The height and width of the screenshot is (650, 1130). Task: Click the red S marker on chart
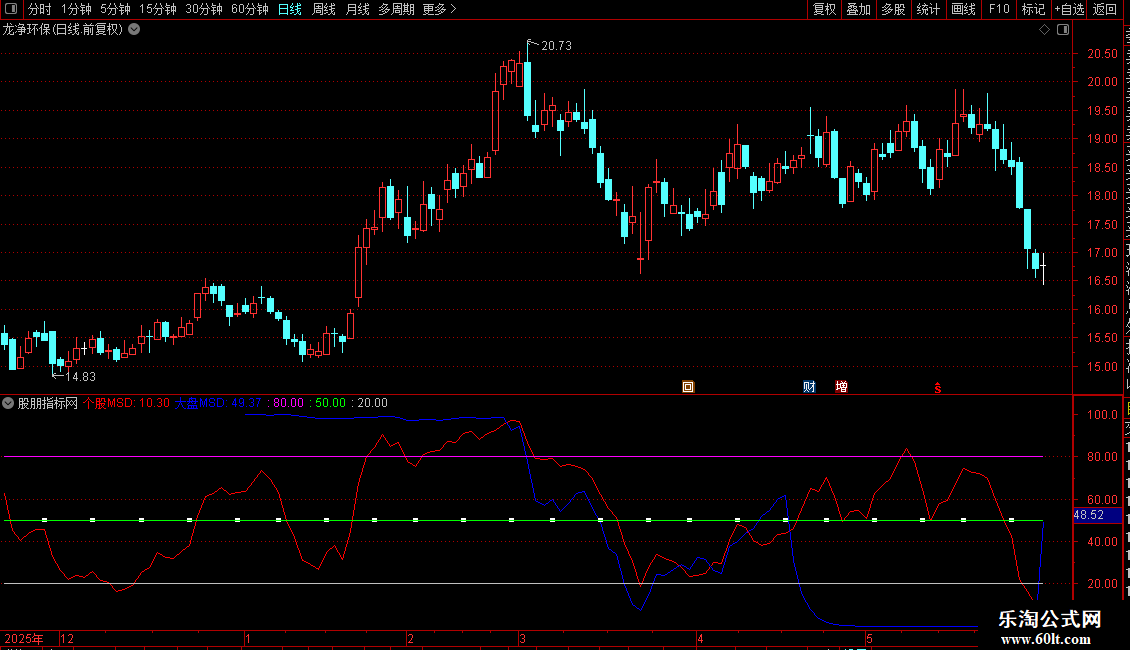pyautogui.click(x=938, y=388)
